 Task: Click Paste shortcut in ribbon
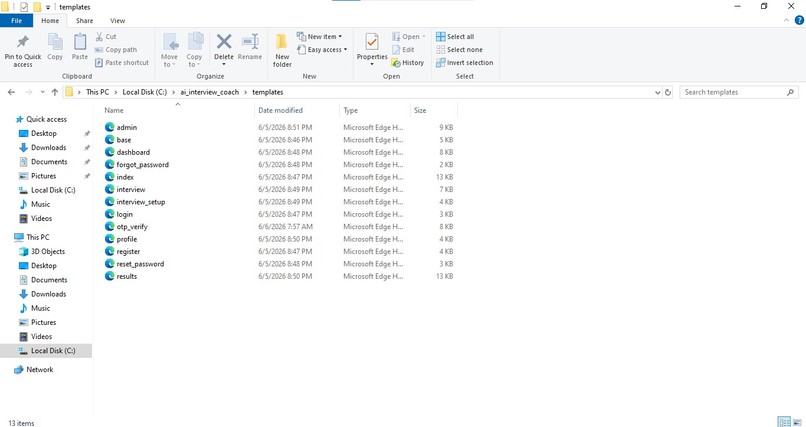coord(122,63)
